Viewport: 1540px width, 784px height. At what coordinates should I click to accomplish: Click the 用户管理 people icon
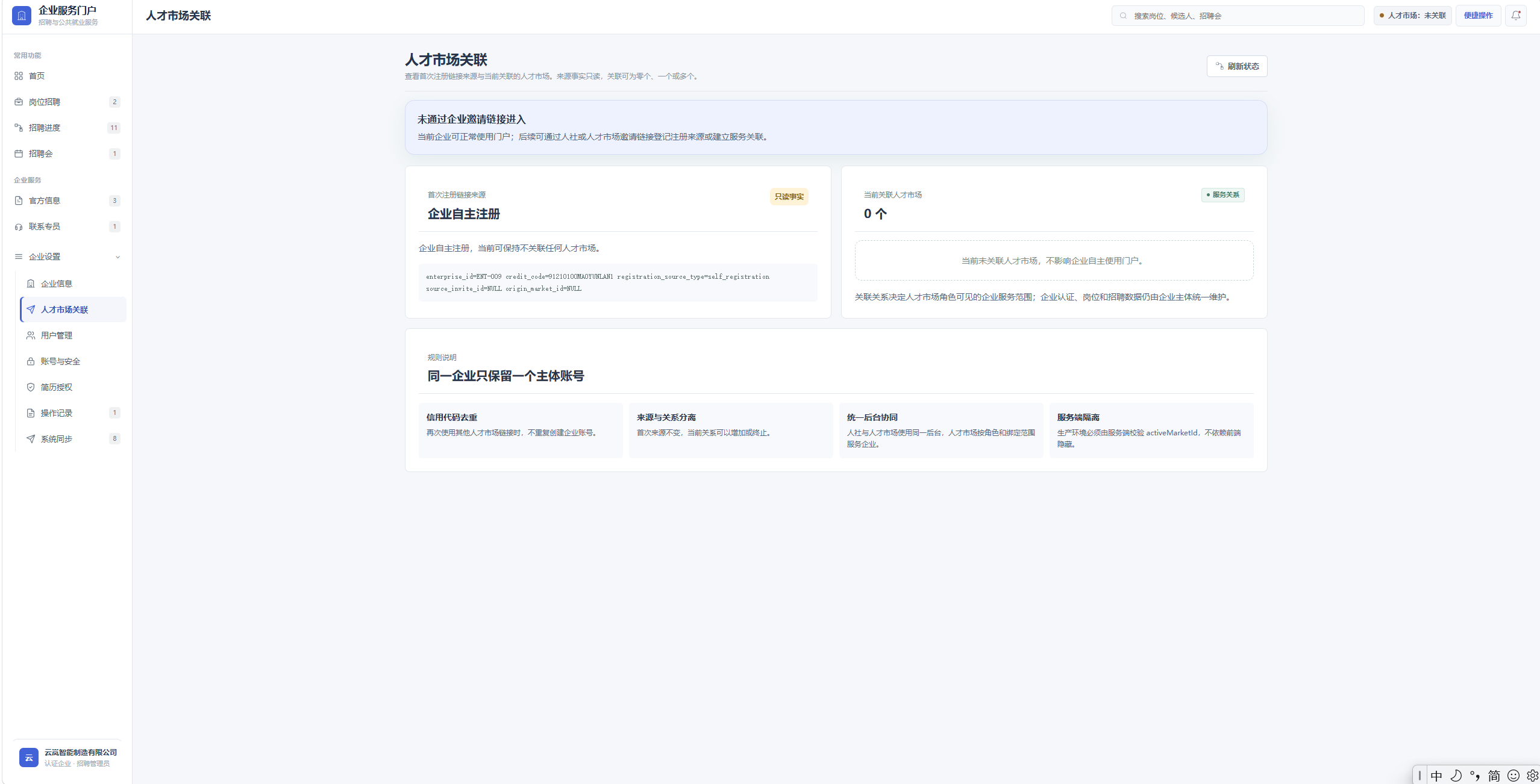pos(31,335)
